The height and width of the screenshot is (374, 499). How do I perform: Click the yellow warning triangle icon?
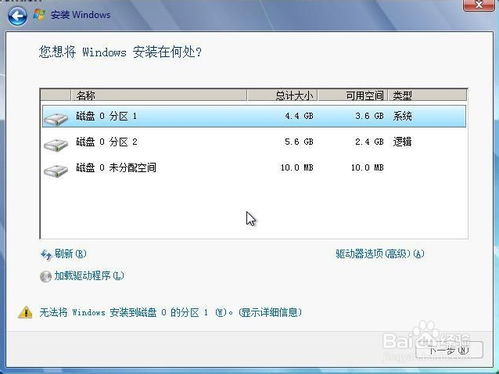(x=25, y=312)
